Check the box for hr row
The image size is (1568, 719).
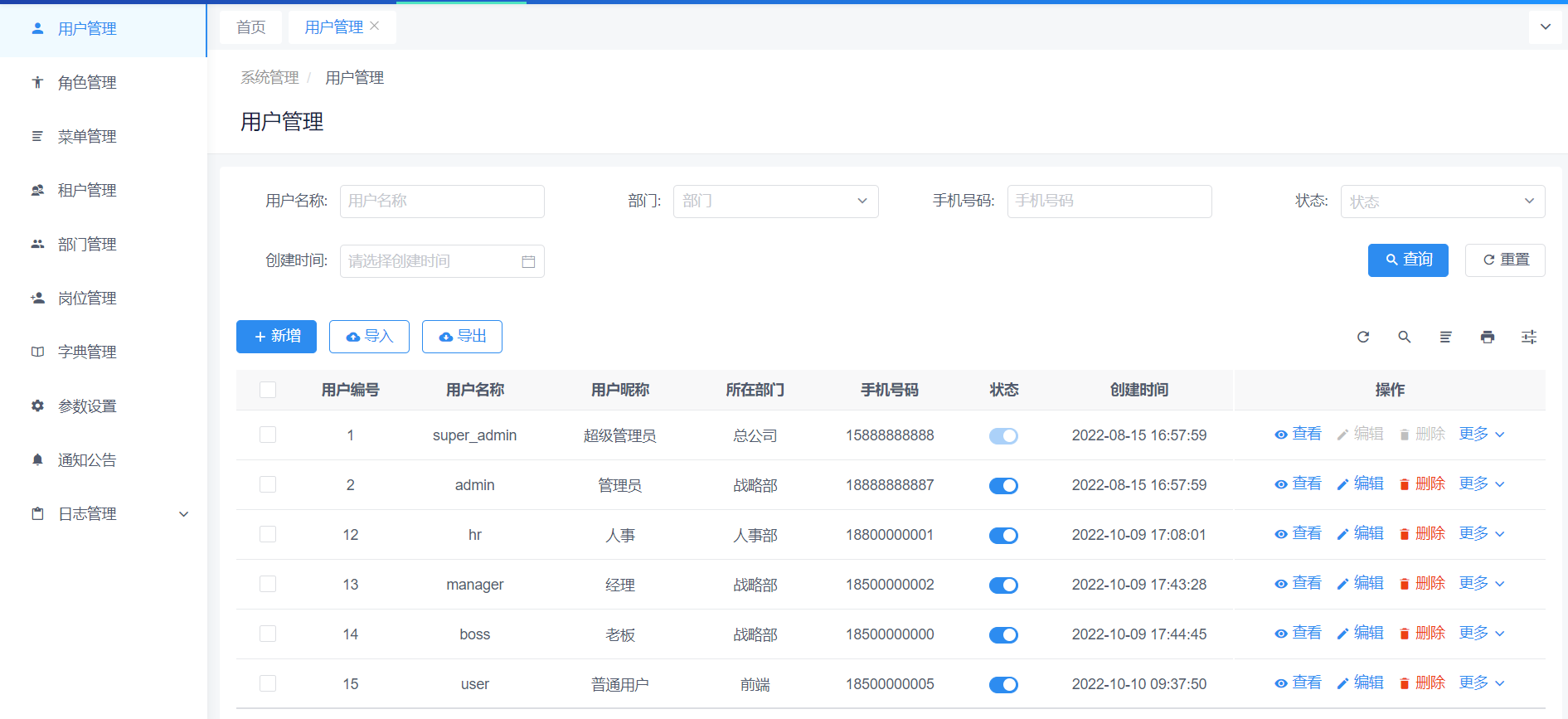tap(268, 534)
